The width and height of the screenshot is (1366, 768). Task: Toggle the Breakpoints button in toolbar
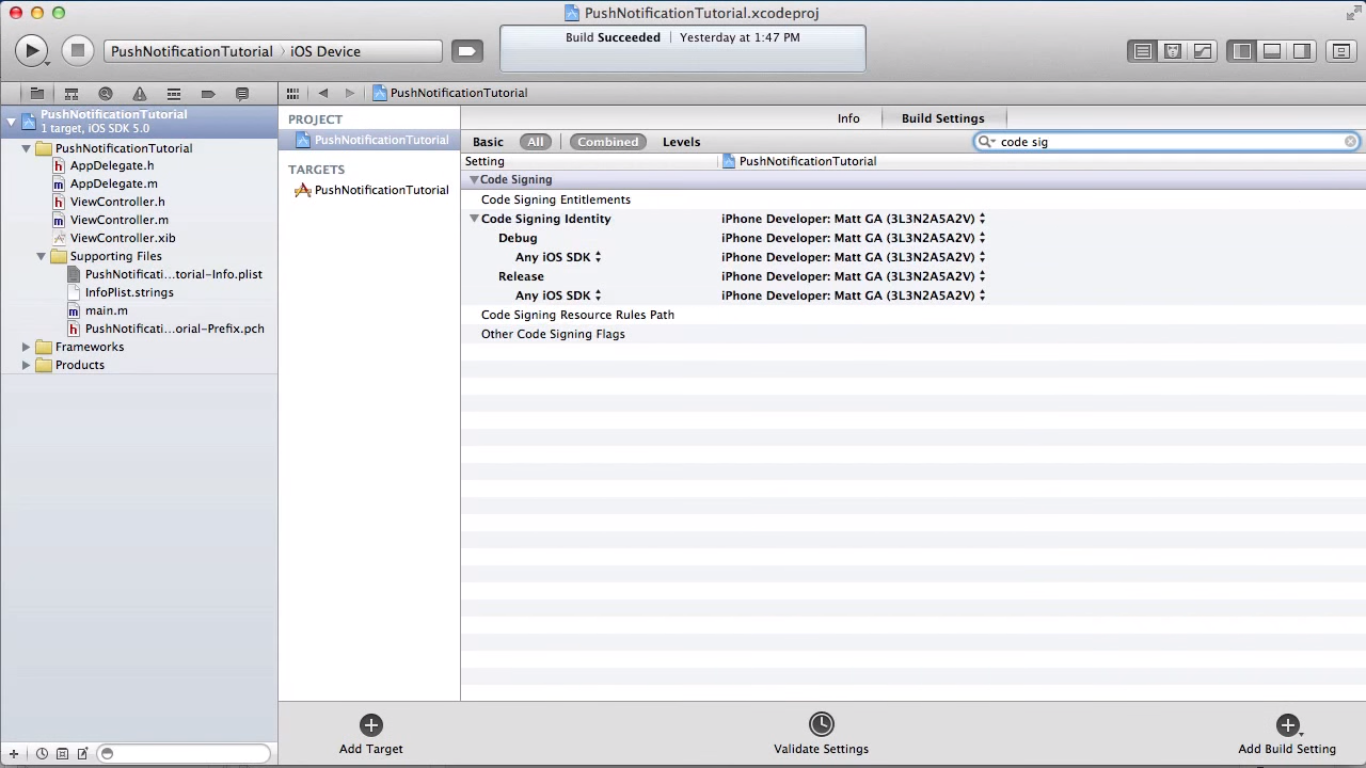467,51
